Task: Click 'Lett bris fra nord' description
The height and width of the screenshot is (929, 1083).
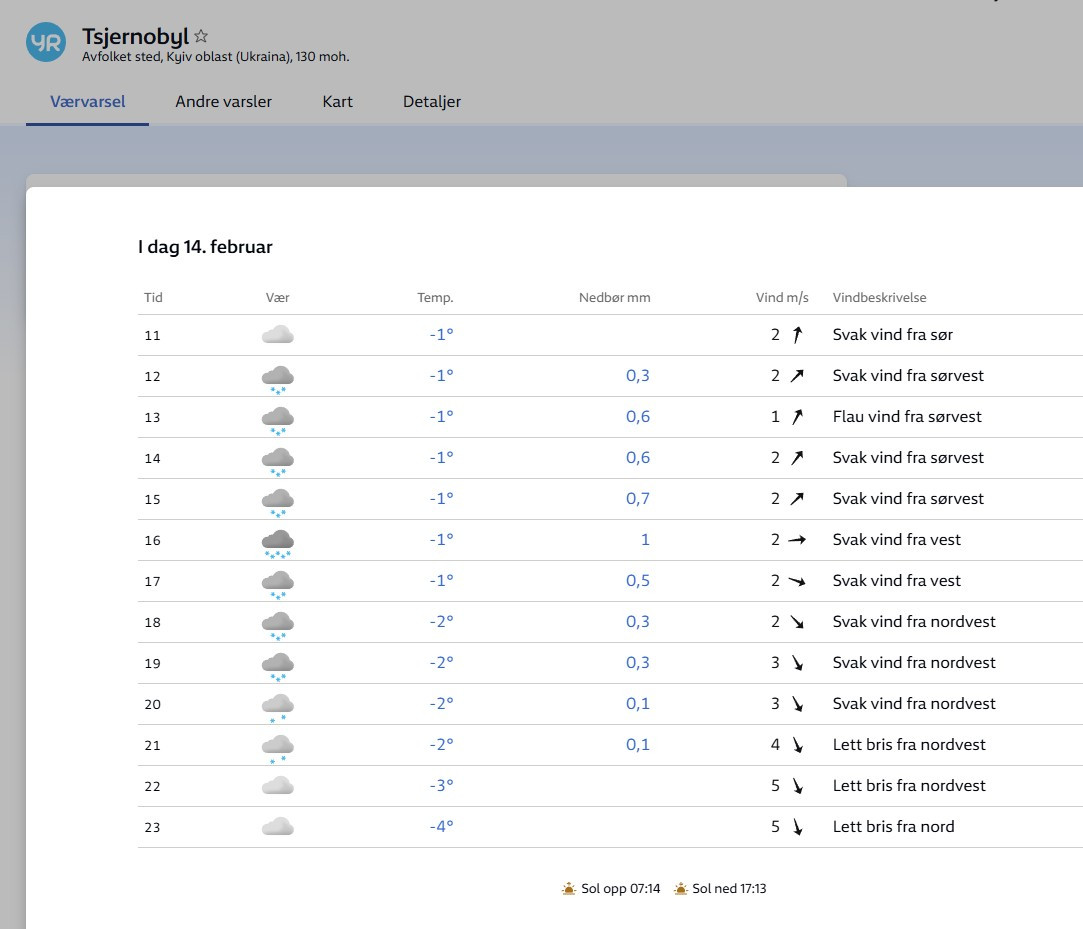Action: pos(893,827)
